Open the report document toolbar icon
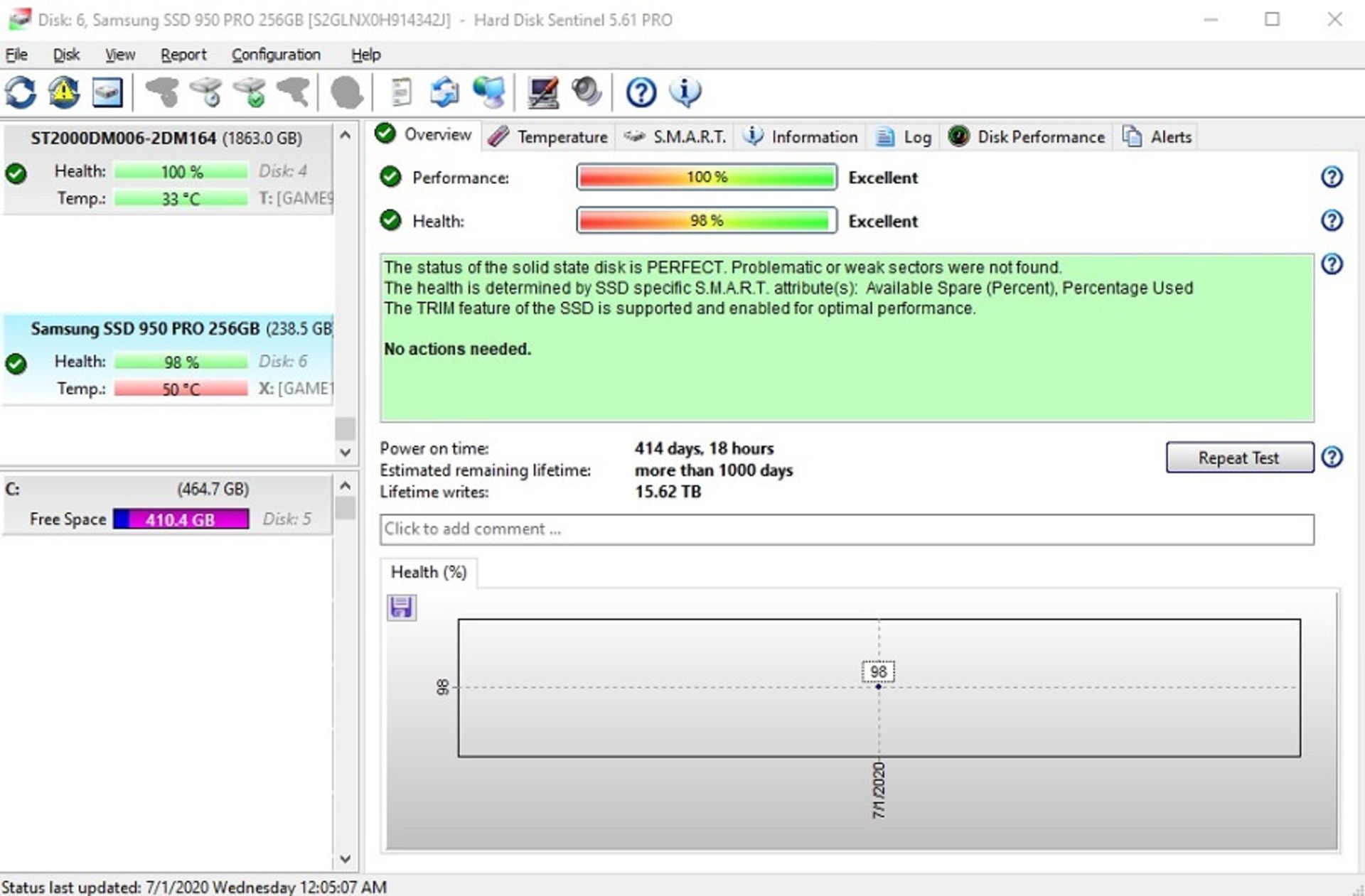1365x896 pixels. pyautogui.click(x=402, y=92)
